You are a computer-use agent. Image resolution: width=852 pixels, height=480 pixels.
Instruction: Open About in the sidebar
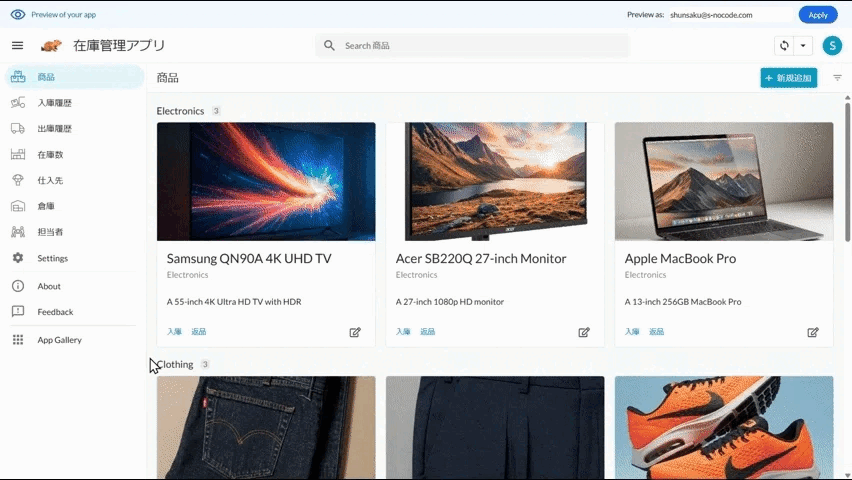(x=74, y=286)
